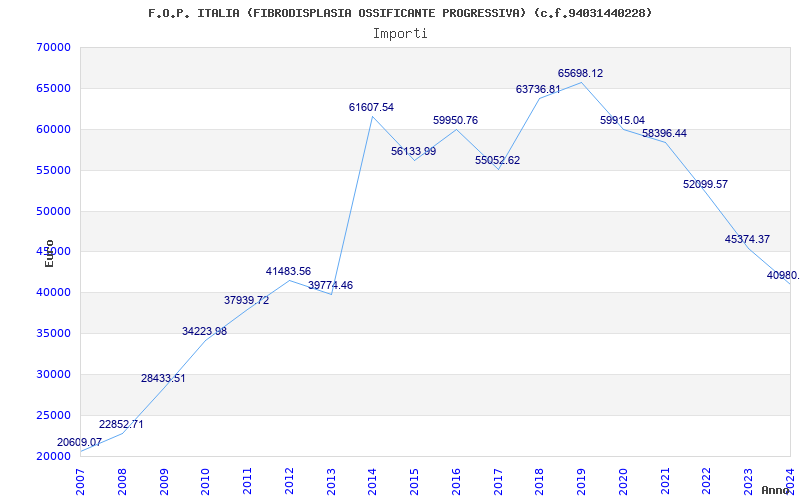Click y-axis value 35000
This screenshot has width=800, height=500.
coord(53,333)
